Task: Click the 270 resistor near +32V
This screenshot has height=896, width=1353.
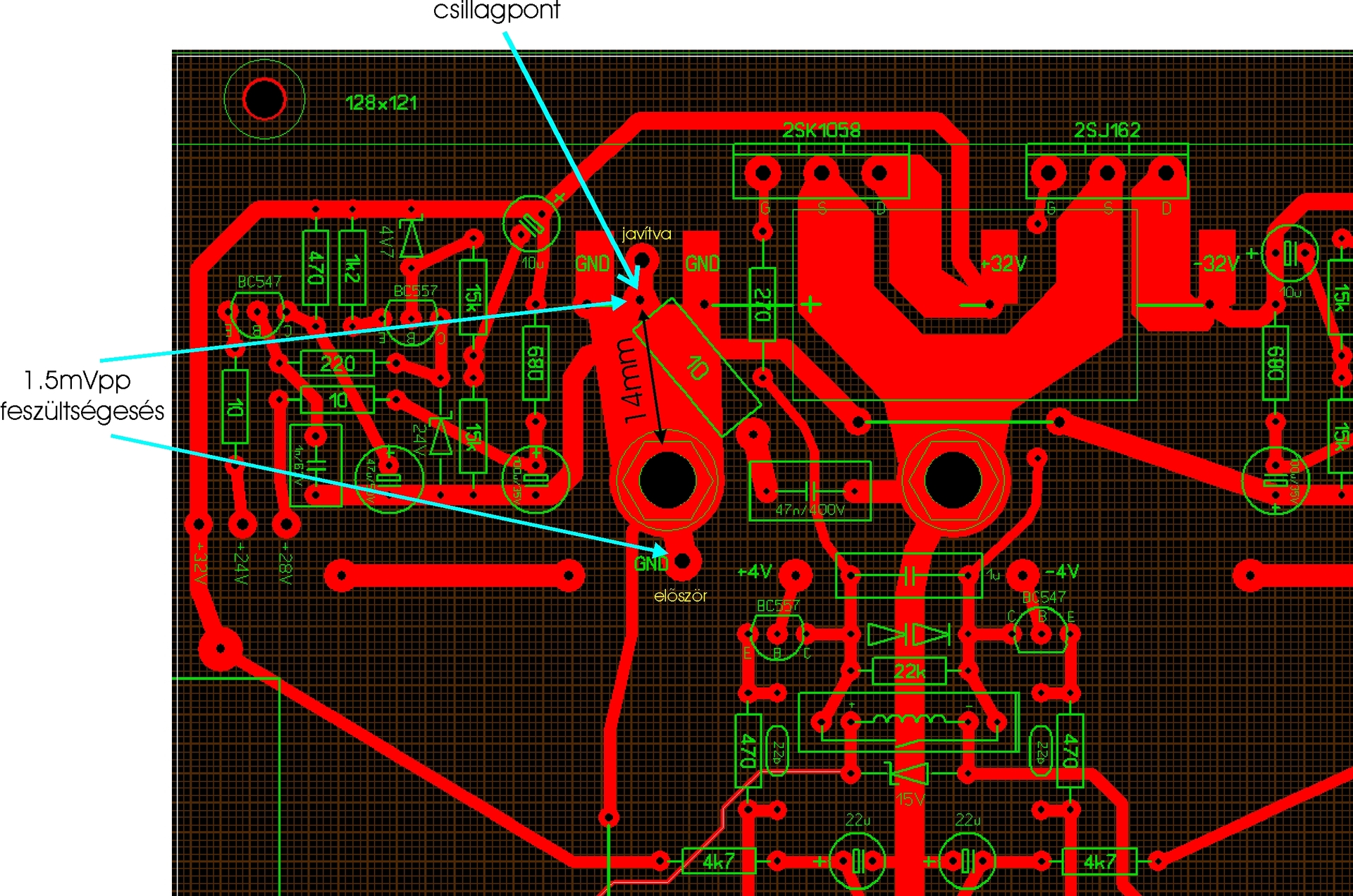Action: click(x=762, y=304)
